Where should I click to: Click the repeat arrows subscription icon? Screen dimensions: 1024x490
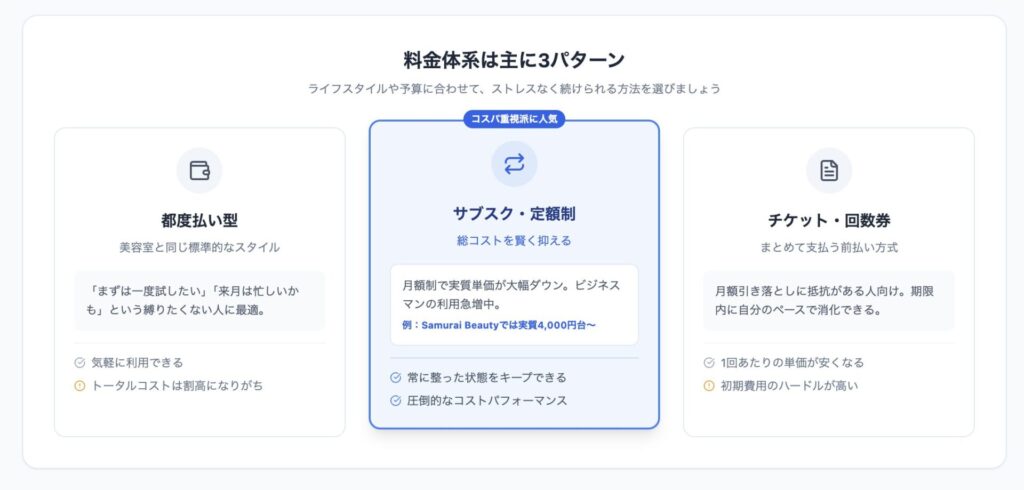(514, 164)
